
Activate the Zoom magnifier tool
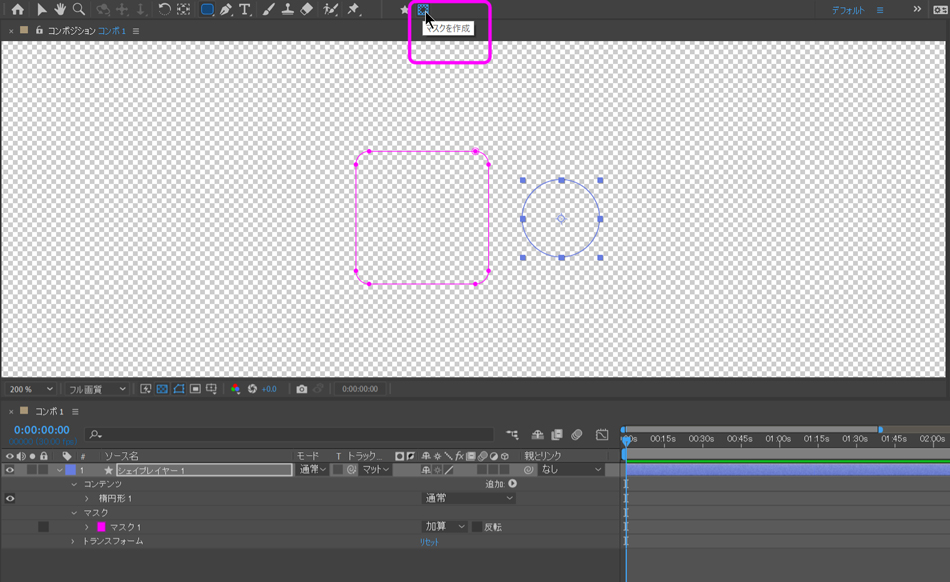(79, 10)
